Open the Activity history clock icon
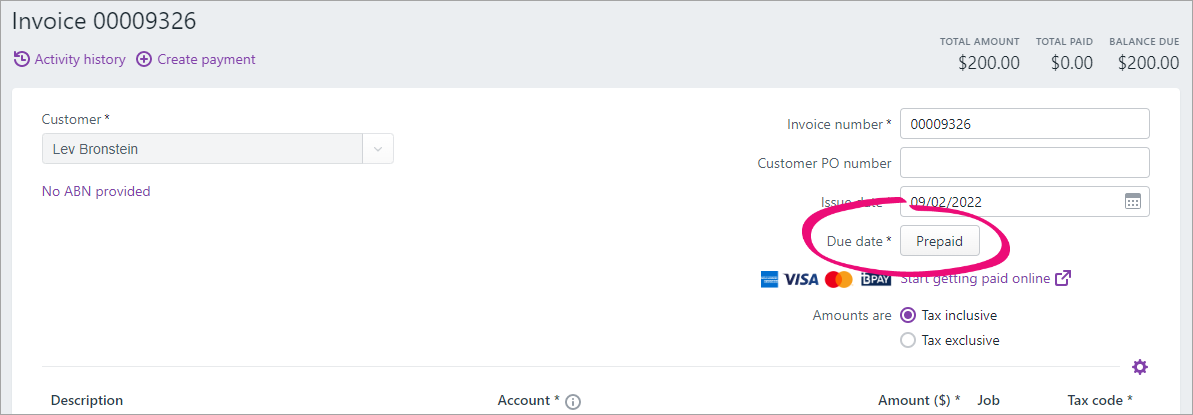The height and width of the screenshot is (415, 1193). tap(21, 59)
